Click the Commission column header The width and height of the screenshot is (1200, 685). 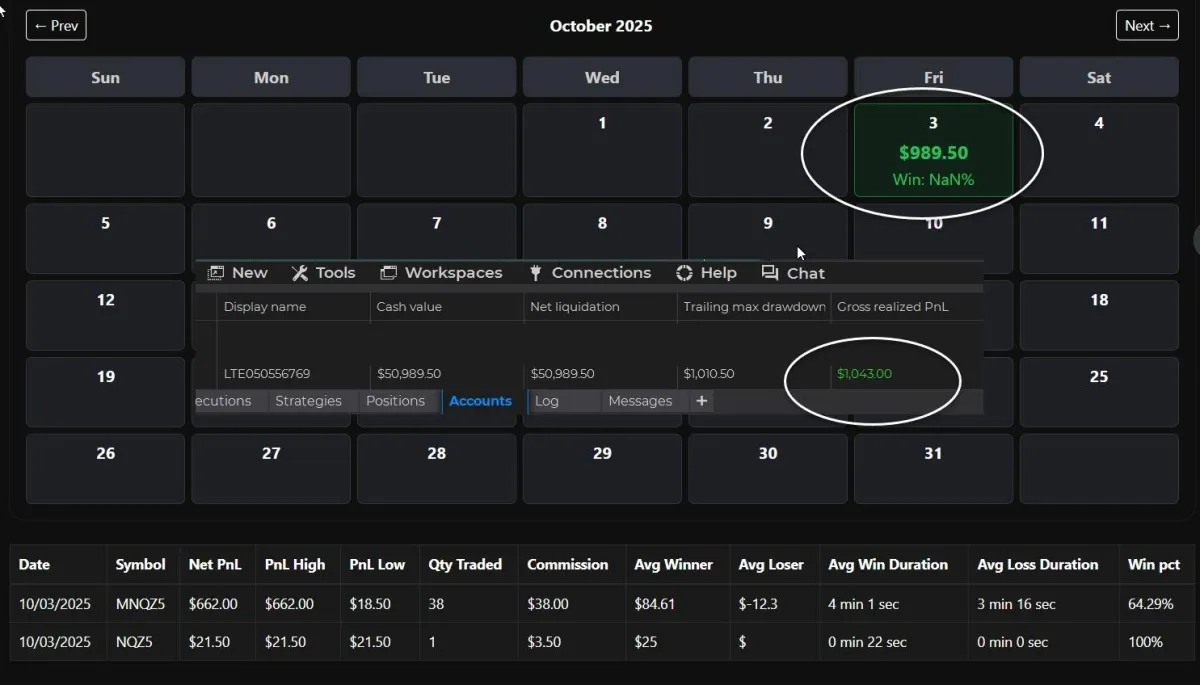pos(568,565)
